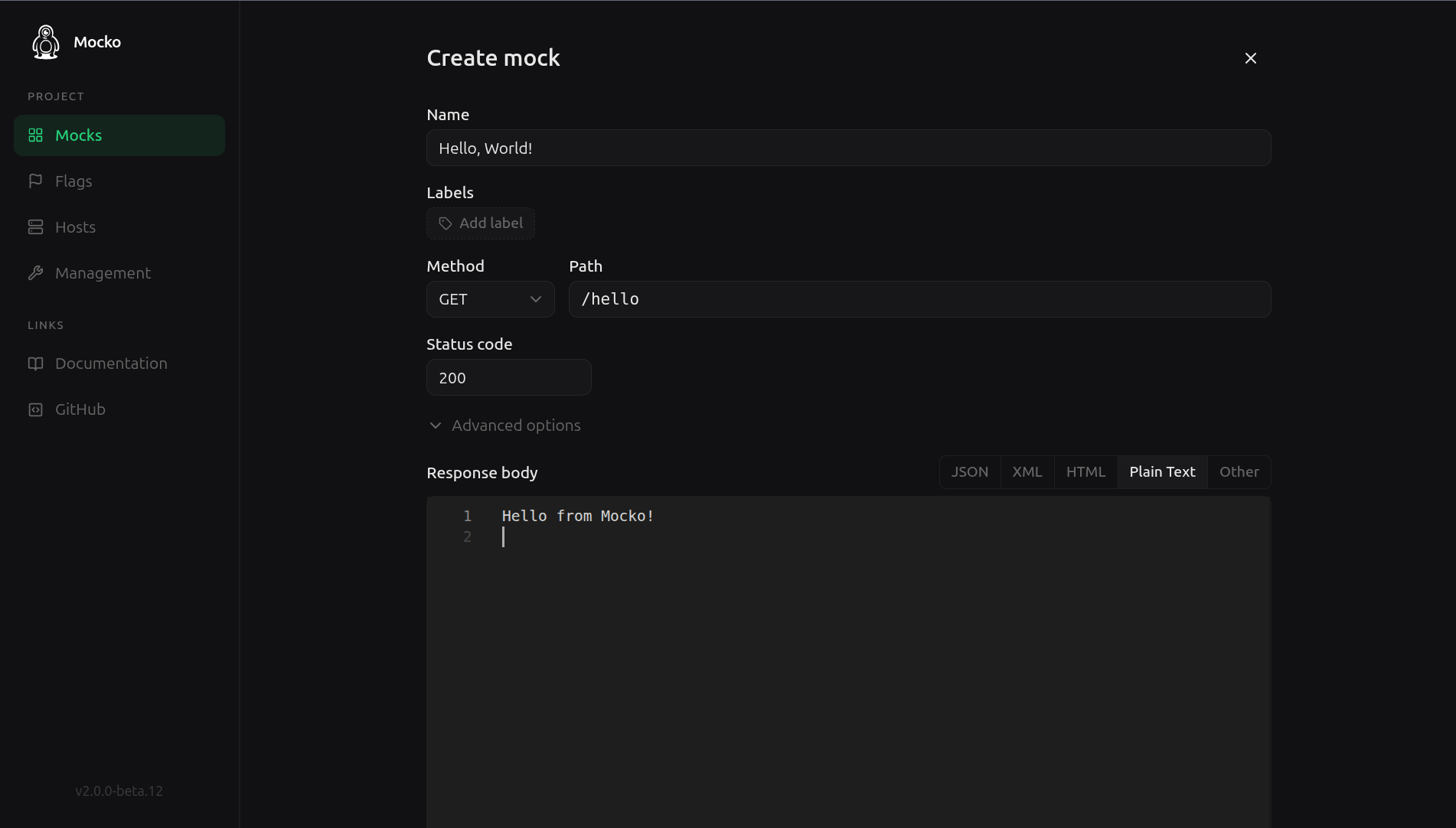
Task: Click the Status code field 200
Action: coord(509,377)
